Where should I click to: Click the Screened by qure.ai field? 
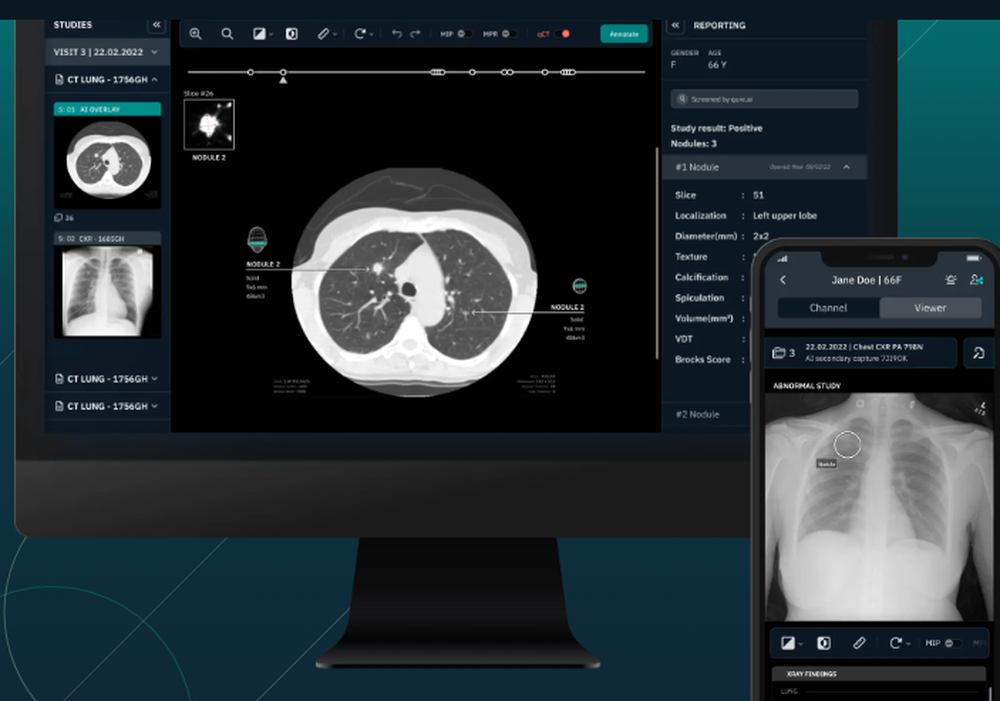click(x=764, y=99)
